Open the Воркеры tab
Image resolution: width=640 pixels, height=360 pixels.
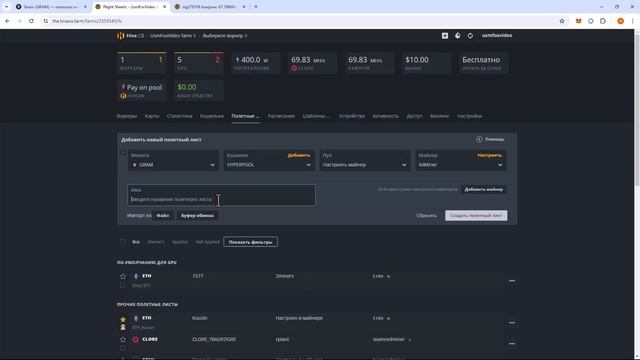tap(127, 116)
